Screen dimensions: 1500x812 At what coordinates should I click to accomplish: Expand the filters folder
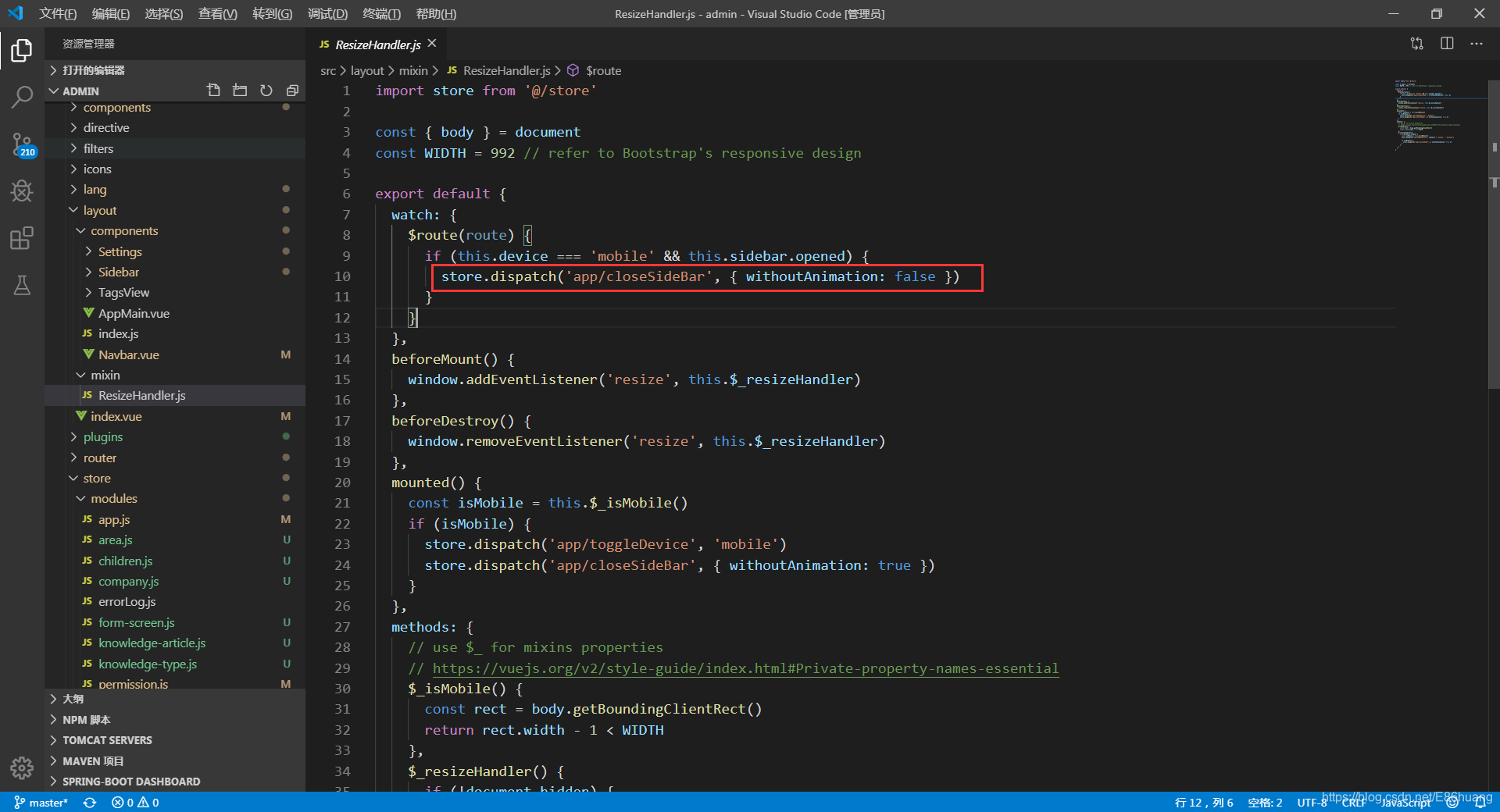pos(98,148)
